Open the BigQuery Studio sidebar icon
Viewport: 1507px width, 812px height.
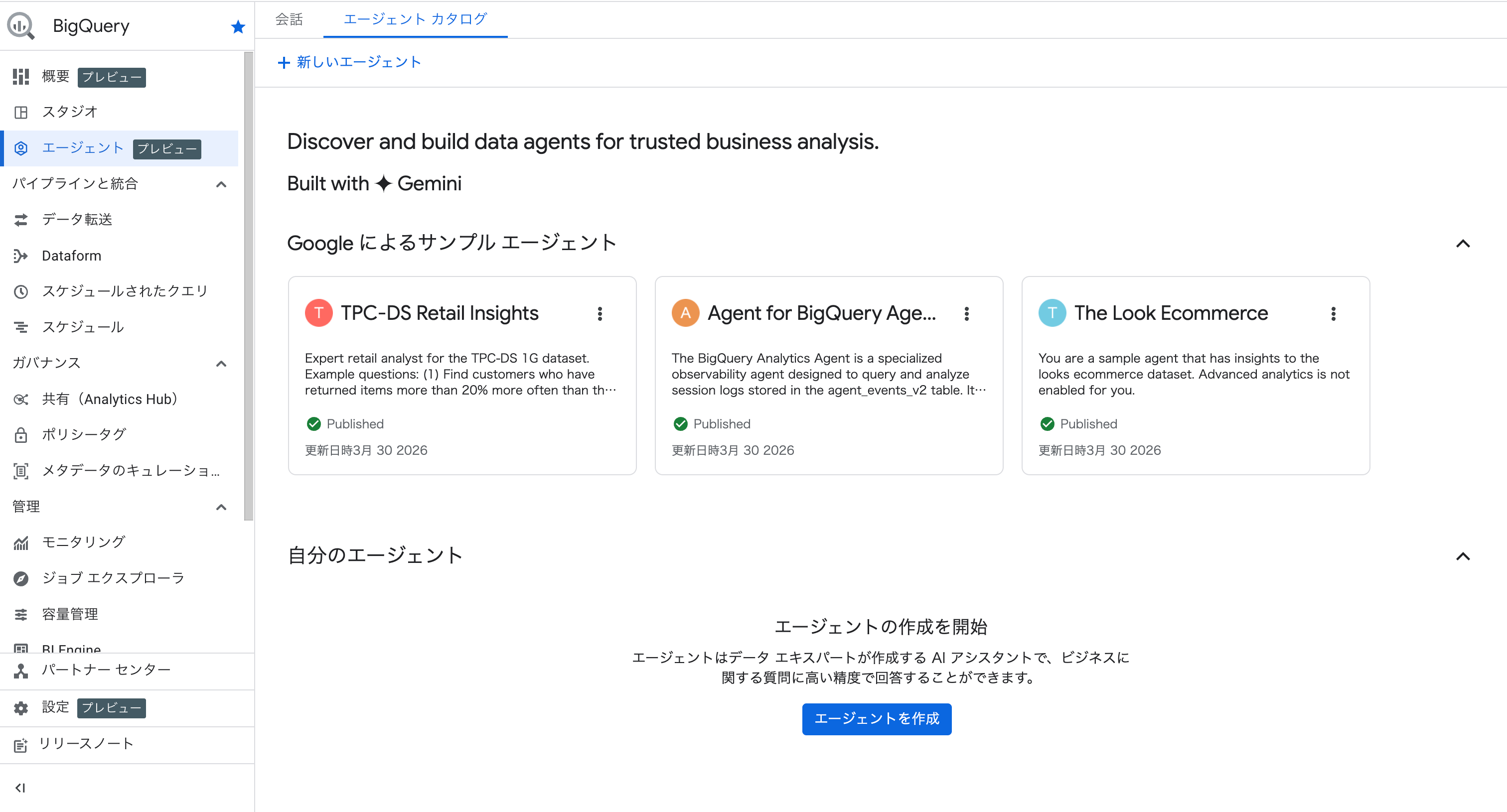(x=21, y=112)
